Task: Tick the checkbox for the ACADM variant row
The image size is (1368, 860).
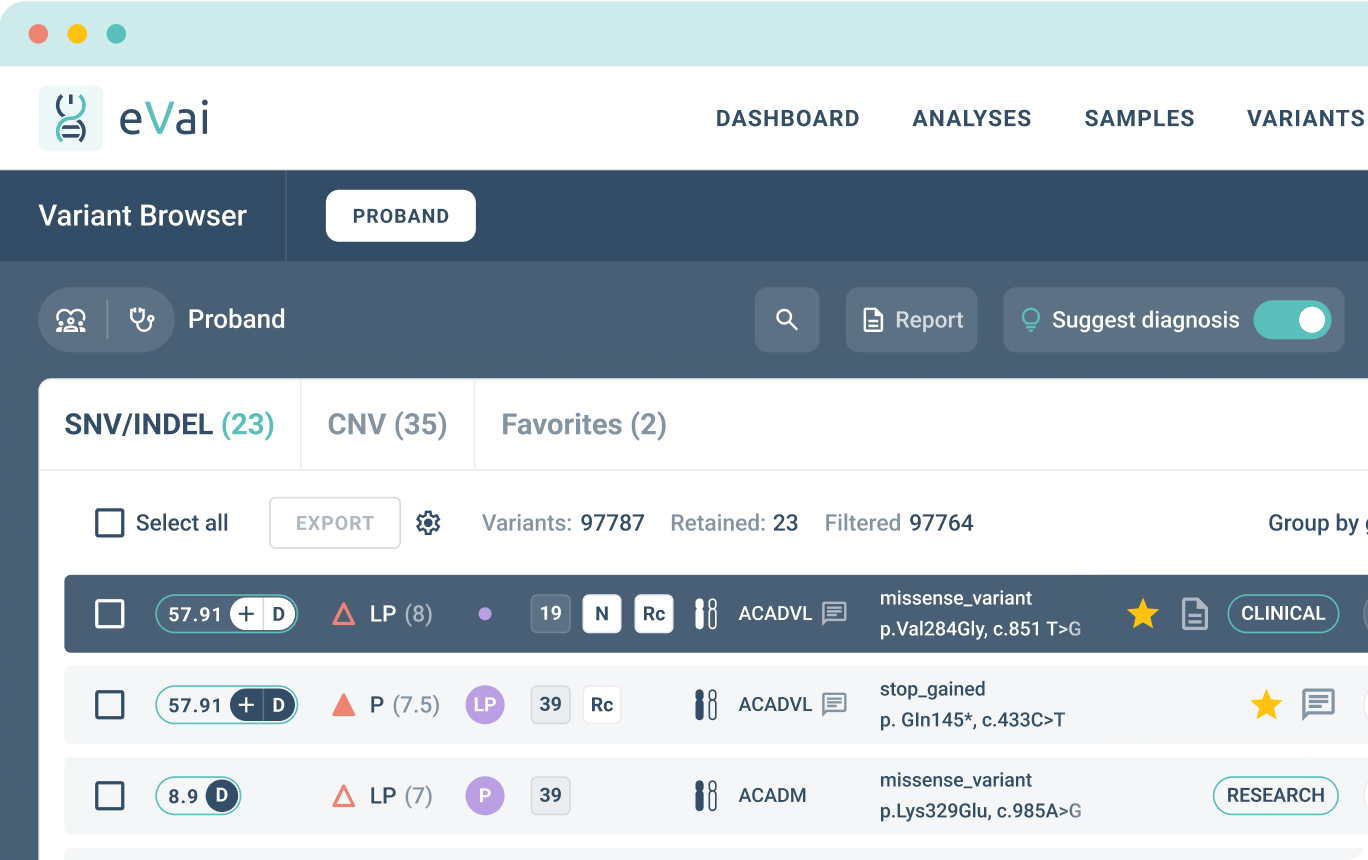Action: [x=109, y=796]
